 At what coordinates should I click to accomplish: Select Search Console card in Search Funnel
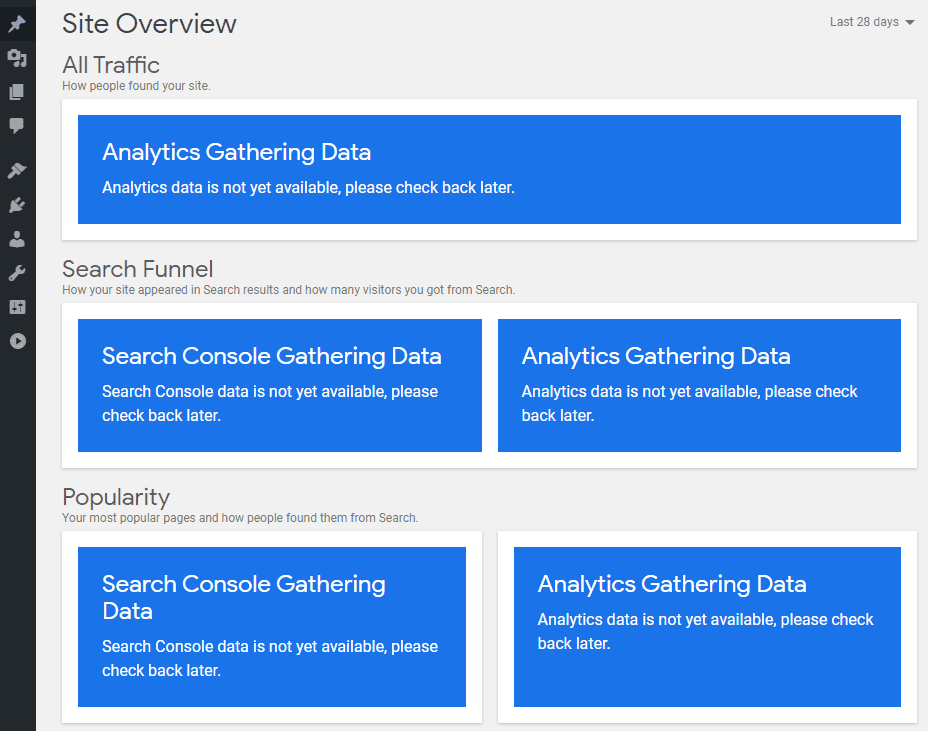pyautogui.click(x=279, y=385)
